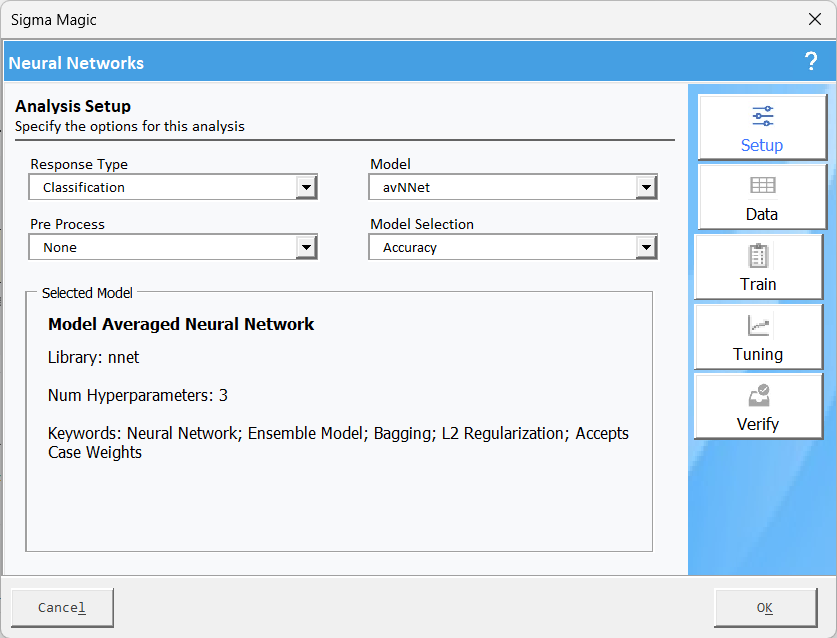Image resolution: width=837 pixels, height=638 pixels.
Task: Click the Data table grid icon
Action: [762, 186]
